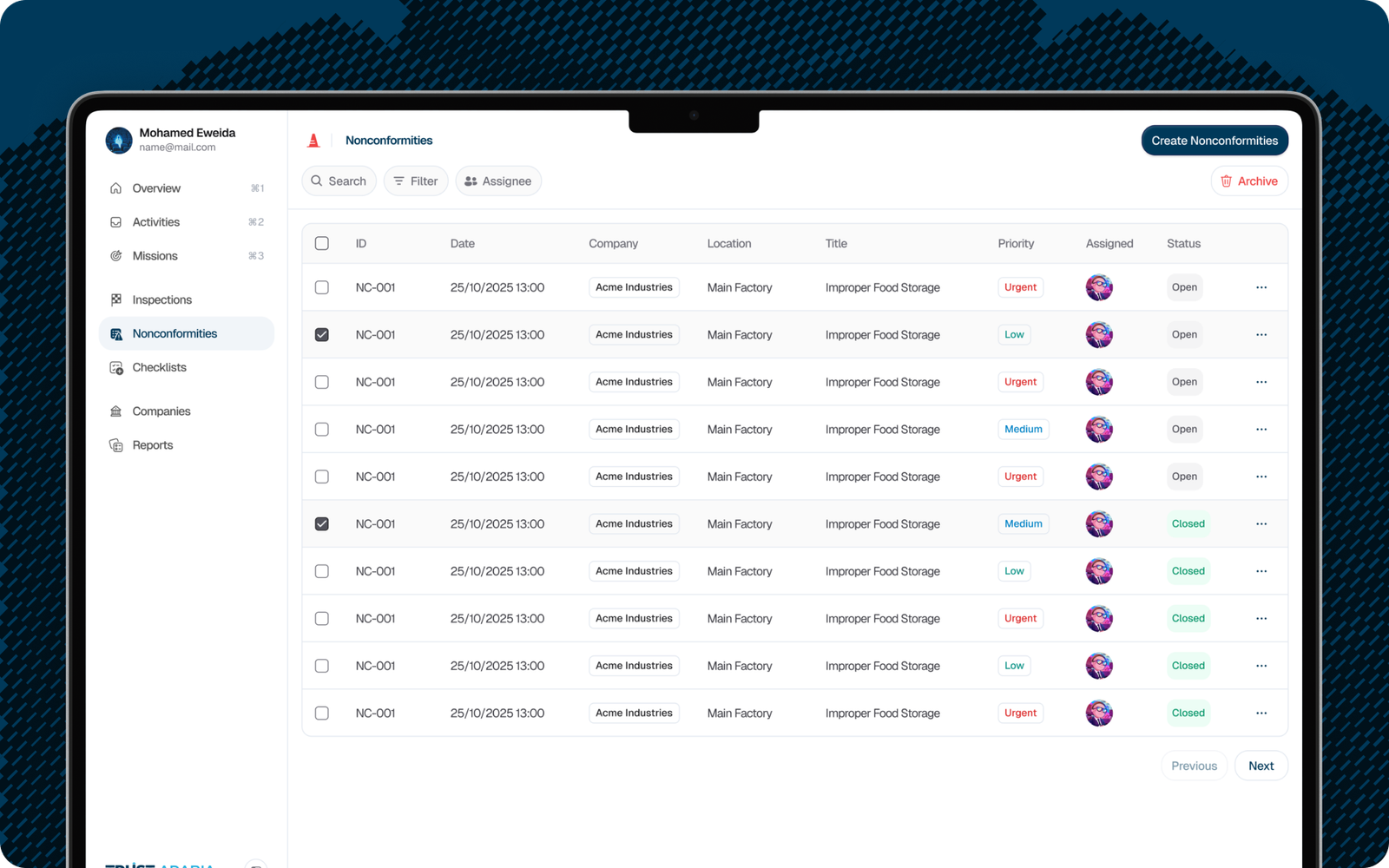
Task: Click Create Nonconformities button
Action: tap(1215, 141)
